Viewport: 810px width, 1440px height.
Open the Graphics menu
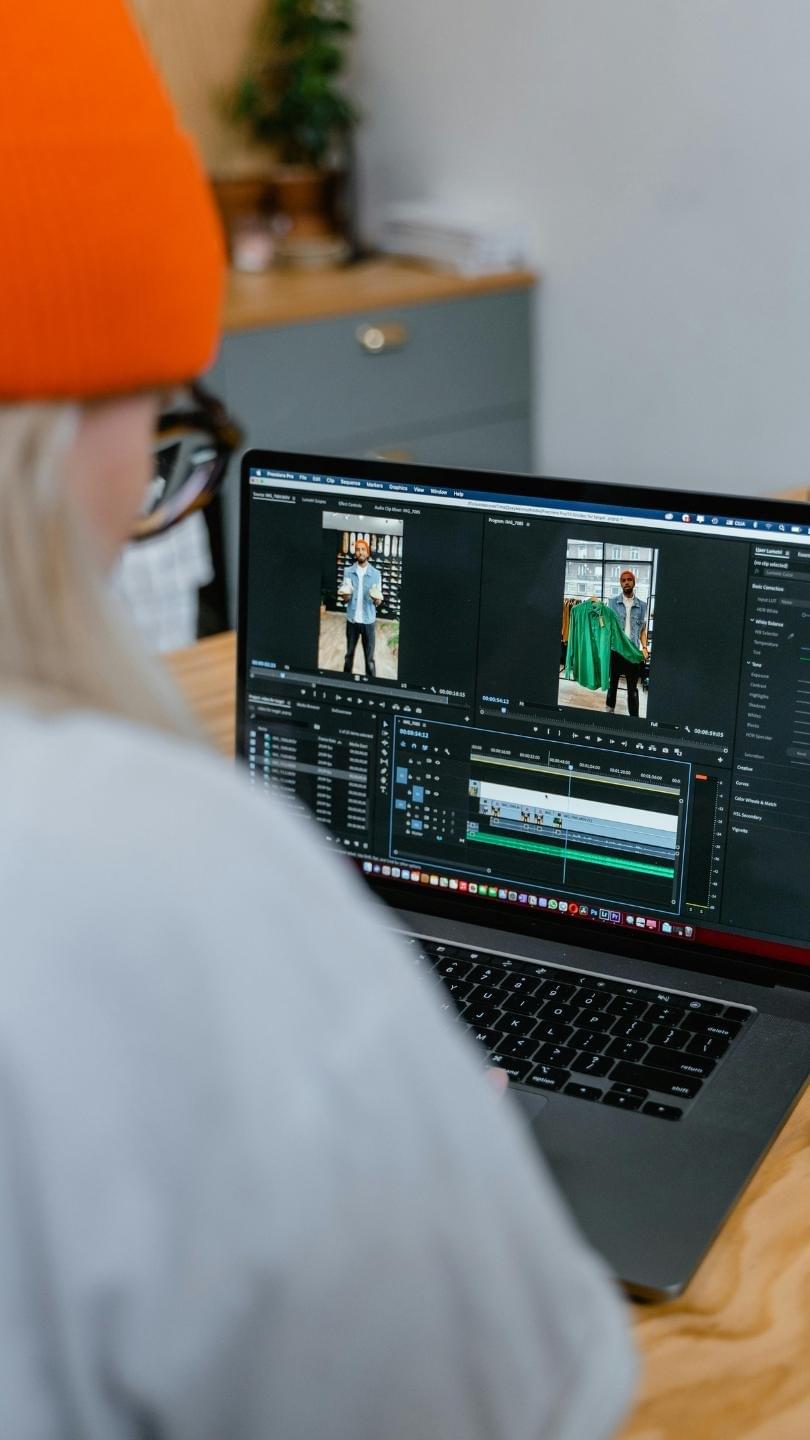398,487
